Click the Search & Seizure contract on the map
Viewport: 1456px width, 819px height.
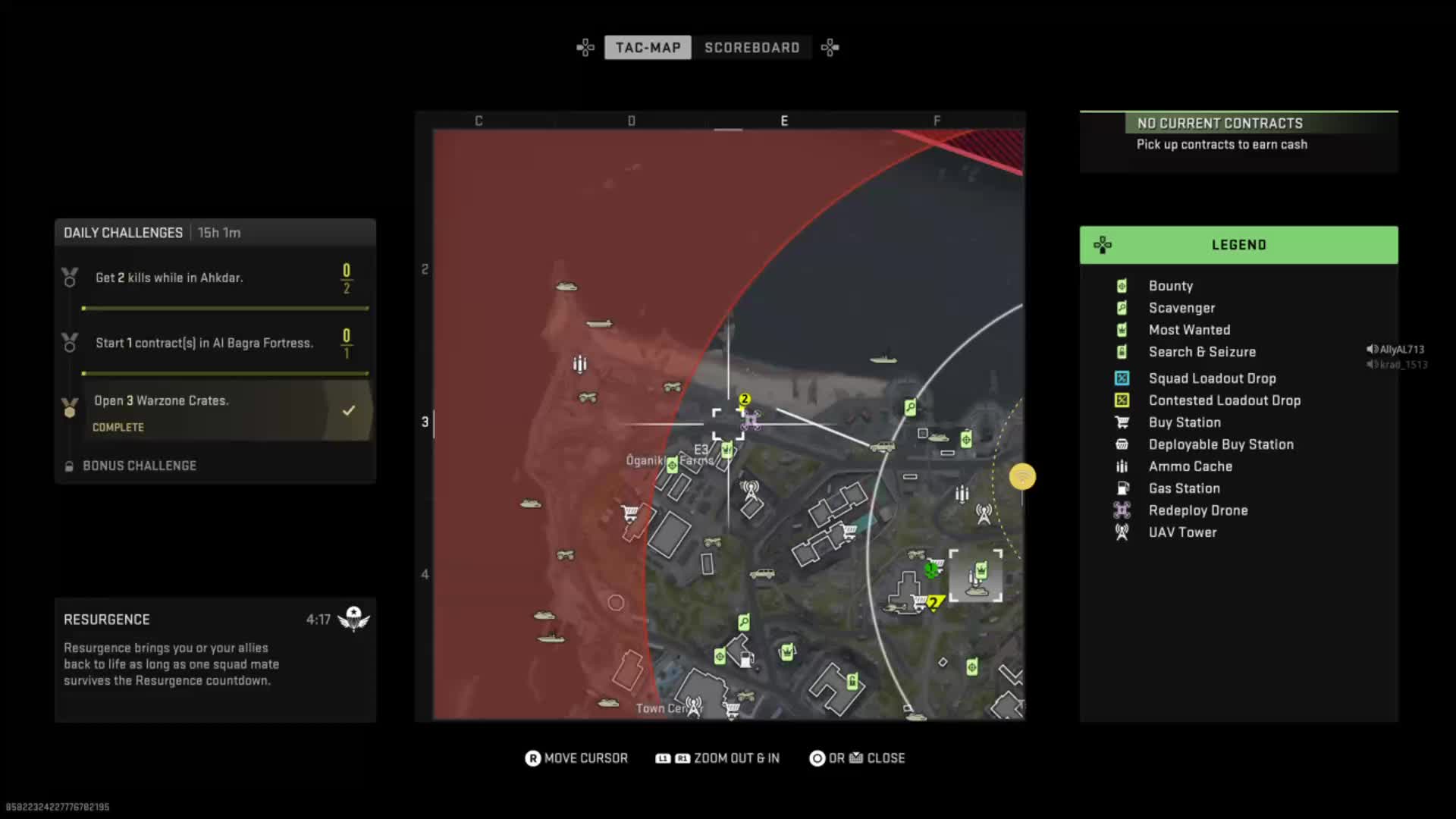click(x=852, y=682)
